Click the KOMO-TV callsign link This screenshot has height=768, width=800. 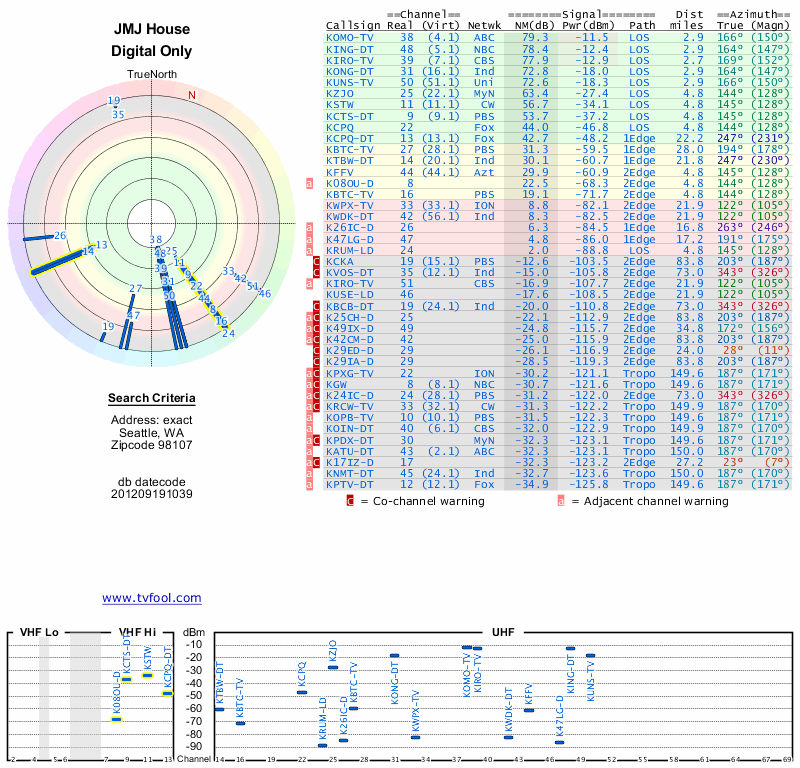click(x=349, y=38)
